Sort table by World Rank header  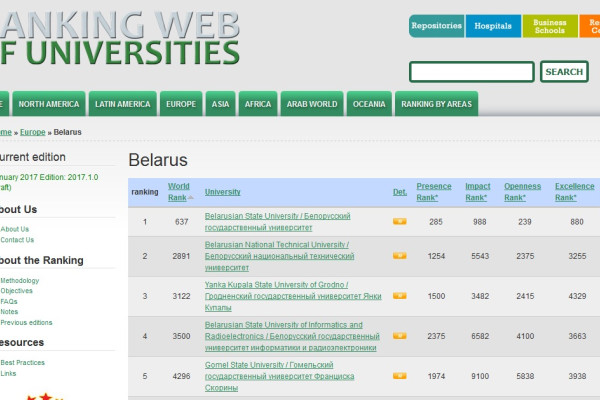(x=179, y=192)
